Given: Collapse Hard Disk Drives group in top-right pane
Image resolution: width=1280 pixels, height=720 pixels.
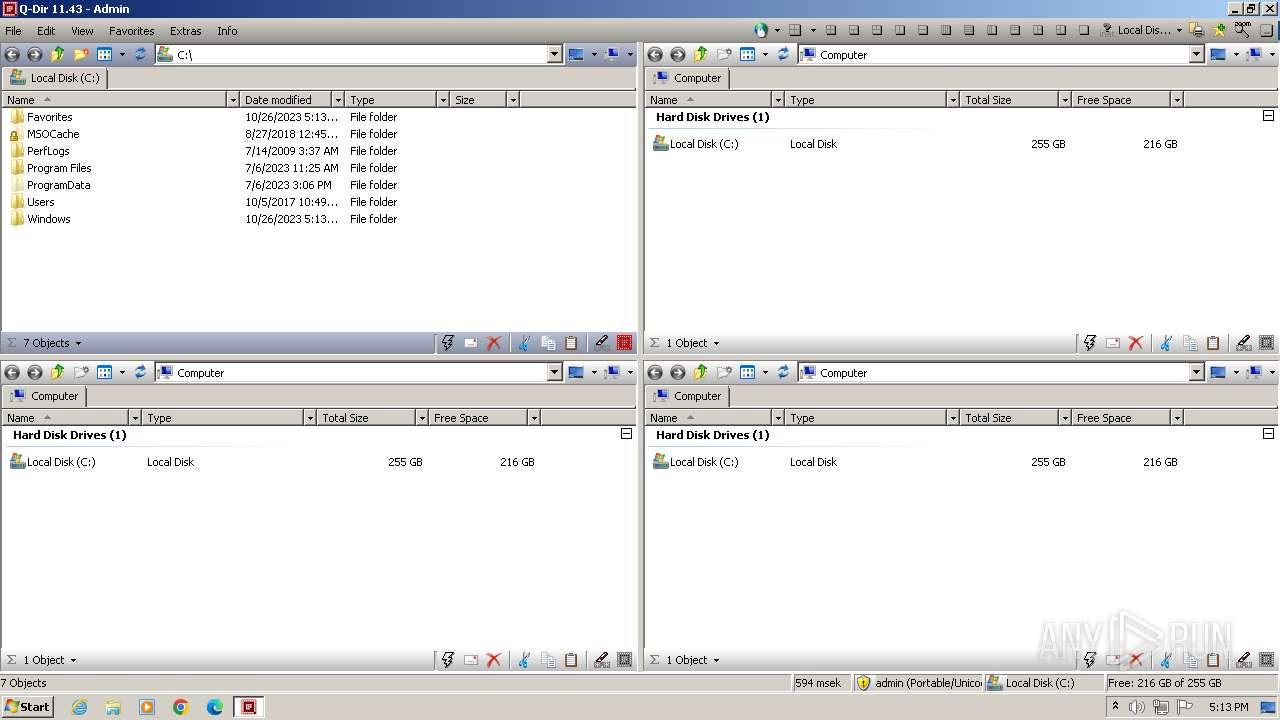Looking at the screenshot, I should coord(1268,116).
